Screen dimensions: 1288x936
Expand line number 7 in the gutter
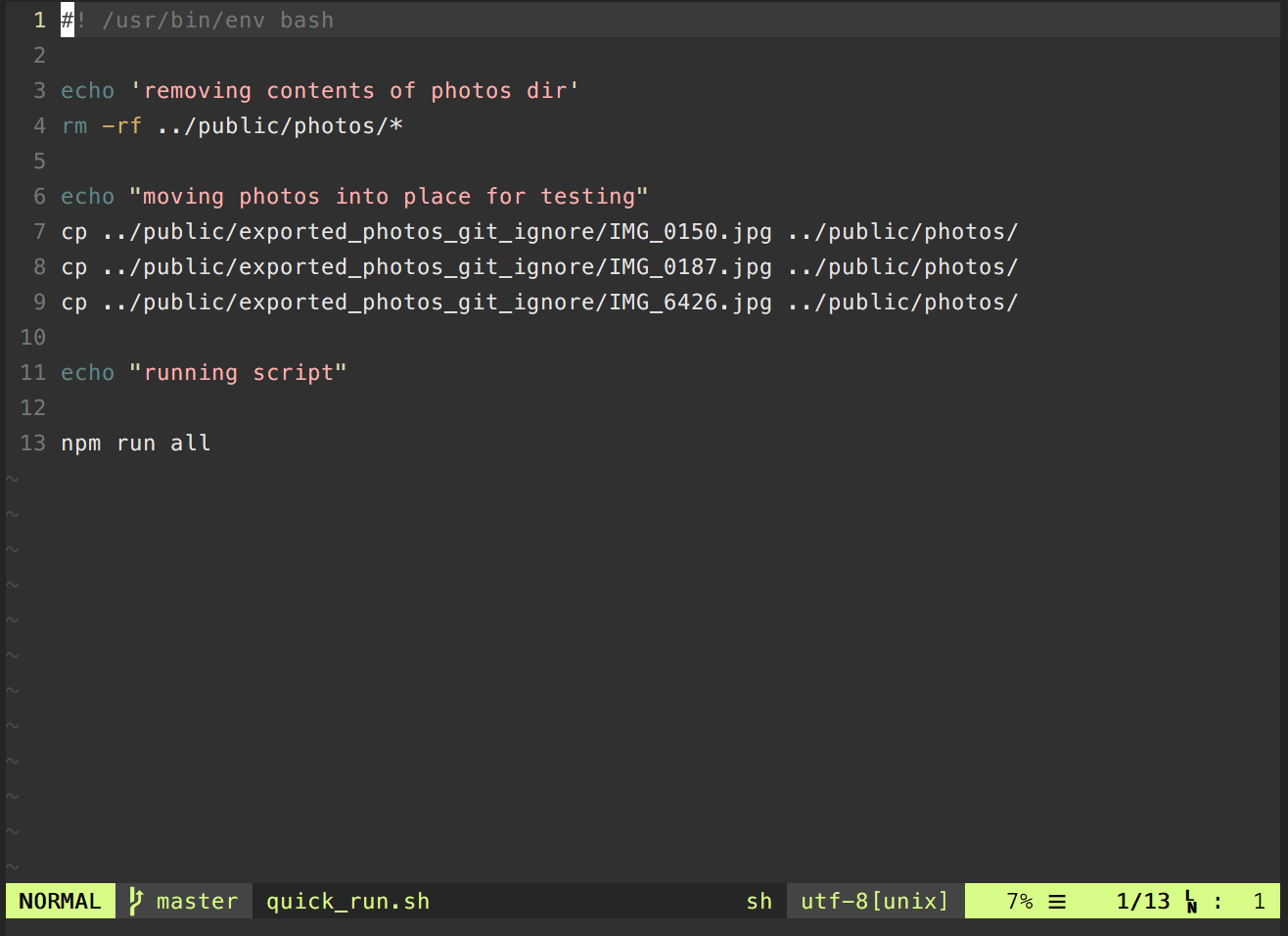pyautogui.click(x=38, y=231)
